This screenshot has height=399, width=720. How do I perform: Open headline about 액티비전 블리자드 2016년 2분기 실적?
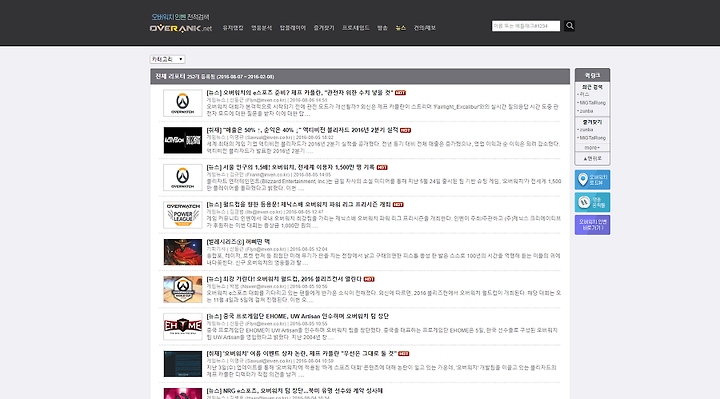pyautogui.click(x=302, y=130)
